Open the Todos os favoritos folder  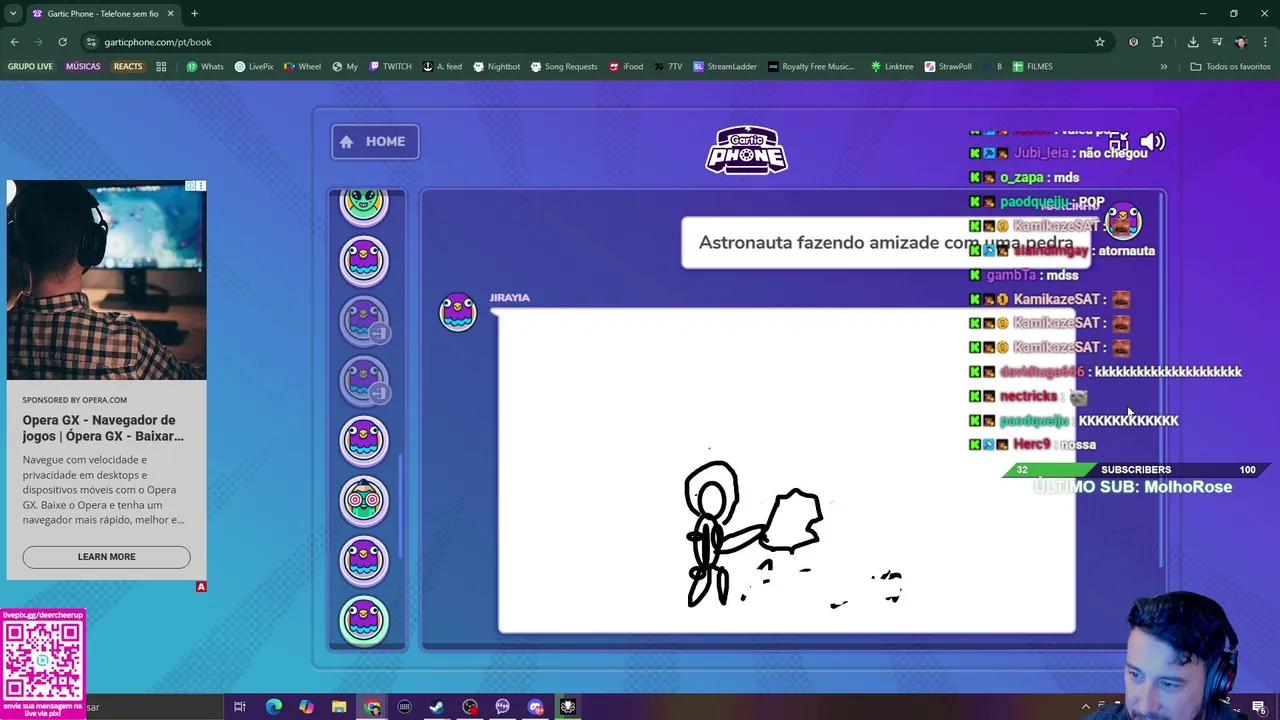(1230, 67)
